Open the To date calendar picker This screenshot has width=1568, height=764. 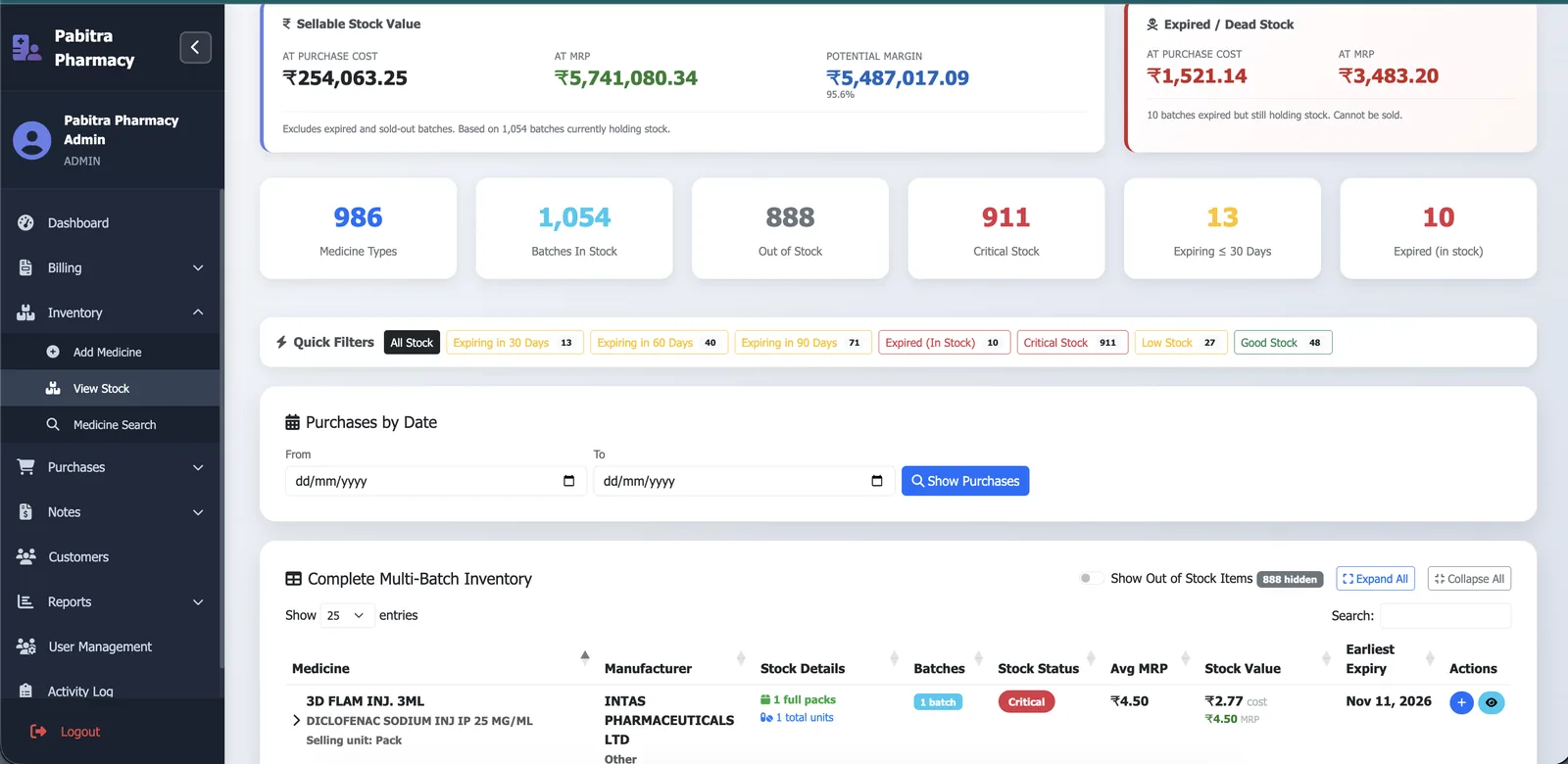pos(876,481)
